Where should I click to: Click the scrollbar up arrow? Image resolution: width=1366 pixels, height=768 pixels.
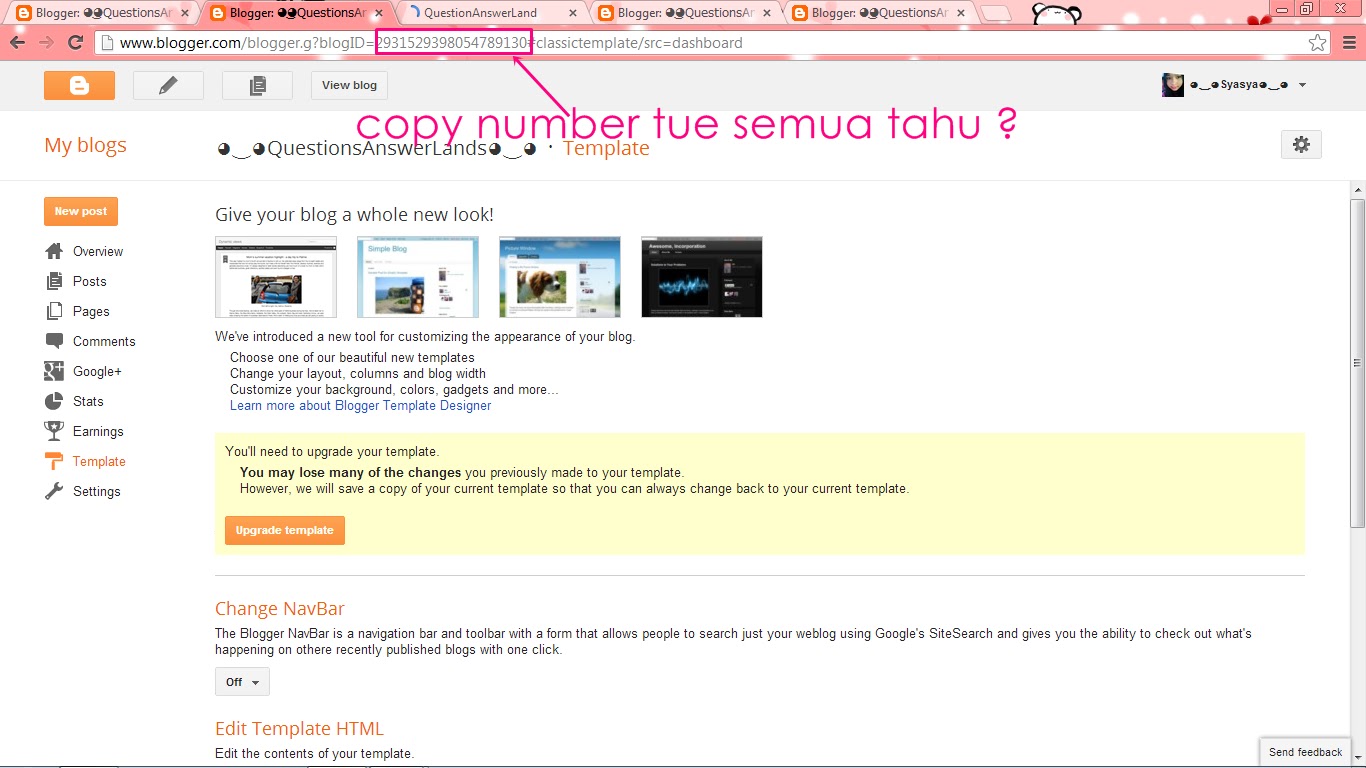1357,189
